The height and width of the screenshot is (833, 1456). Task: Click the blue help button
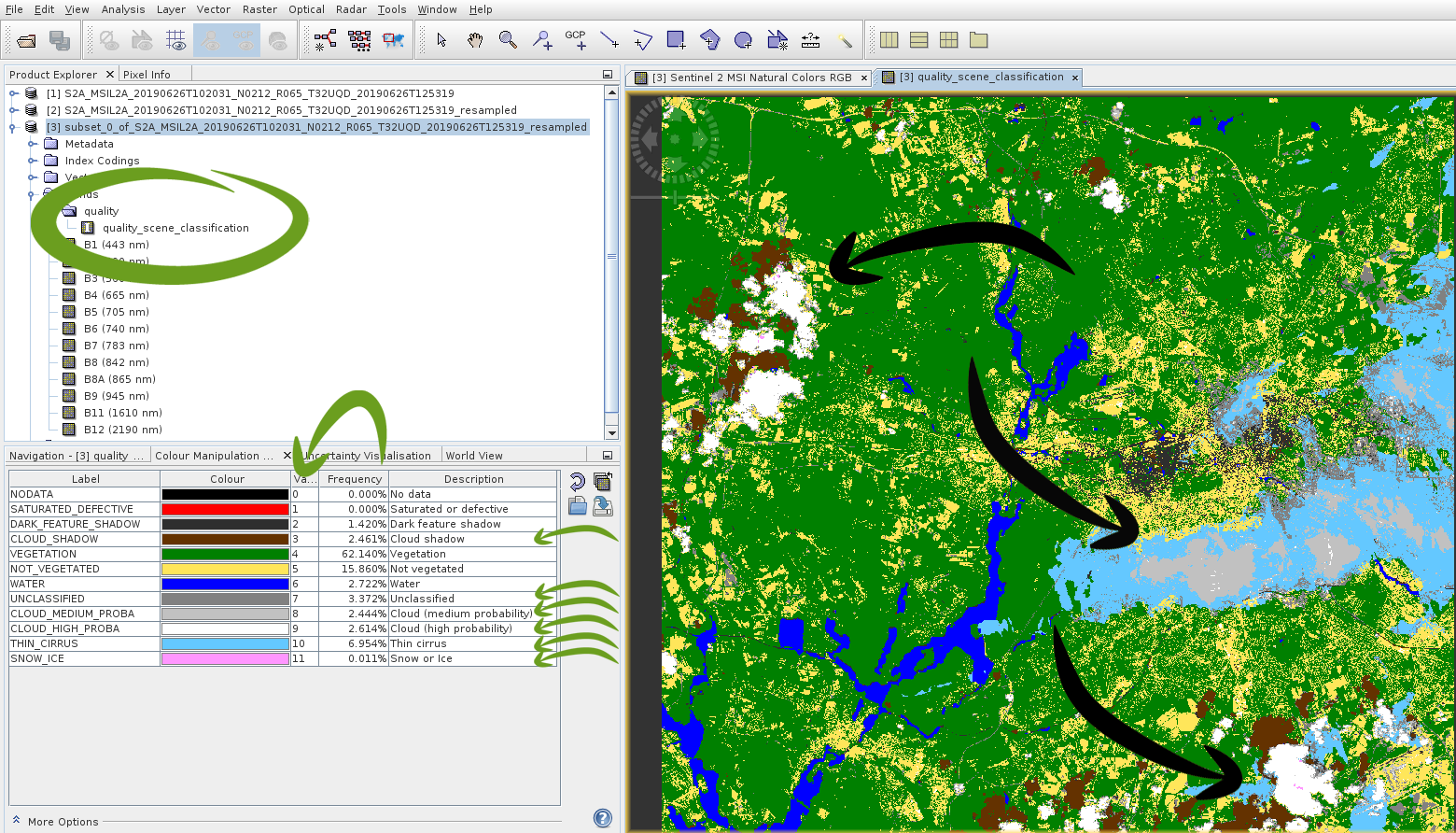[x=603, y=819]
